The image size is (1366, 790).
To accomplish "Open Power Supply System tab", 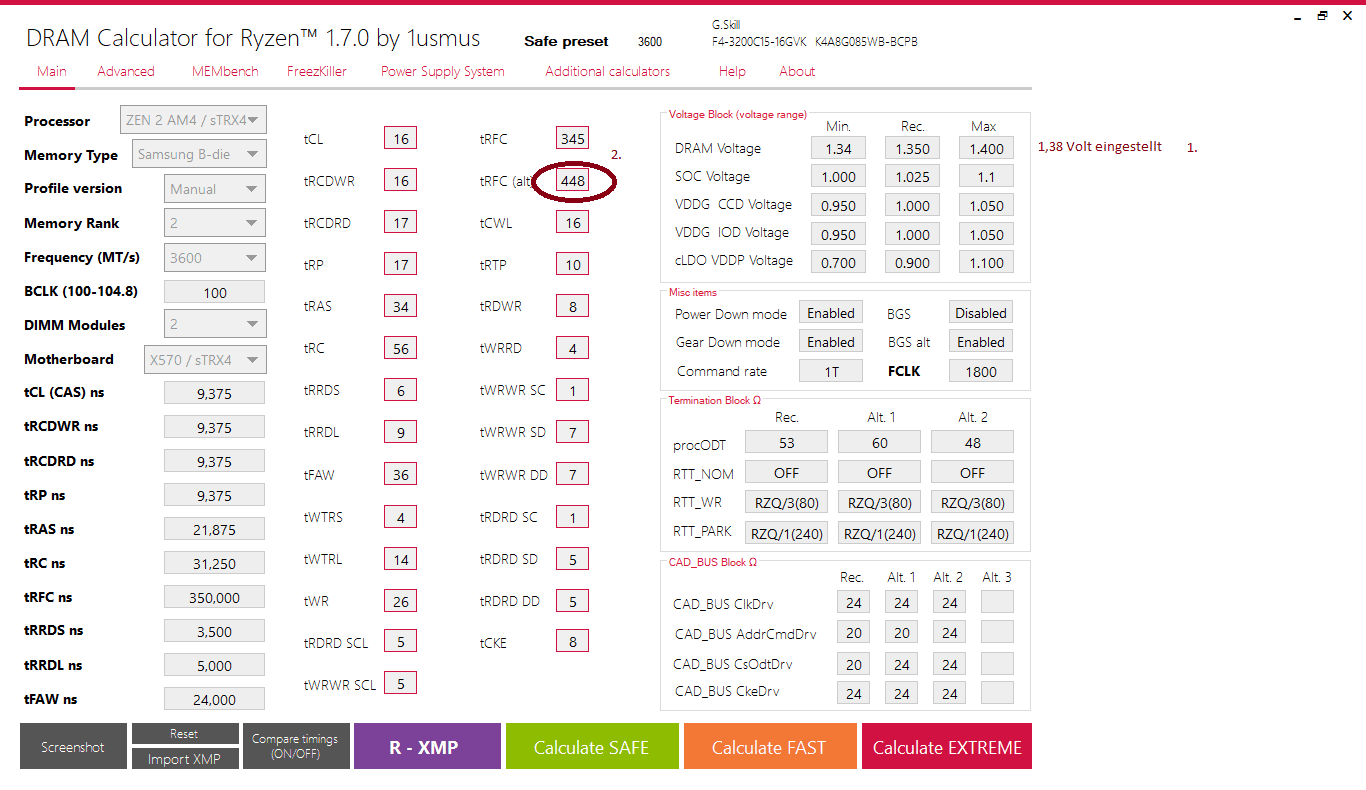I will 443,71.
